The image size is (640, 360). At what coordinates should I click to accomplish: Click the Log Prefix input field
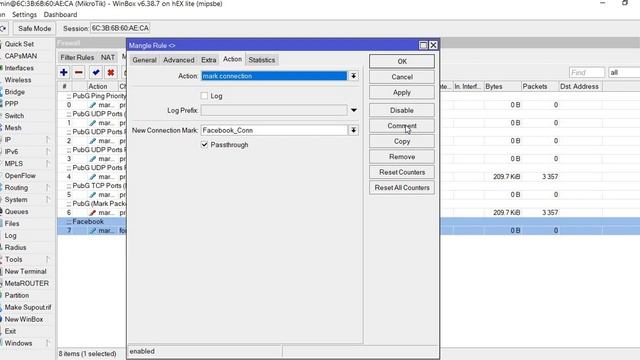(274, 110)
